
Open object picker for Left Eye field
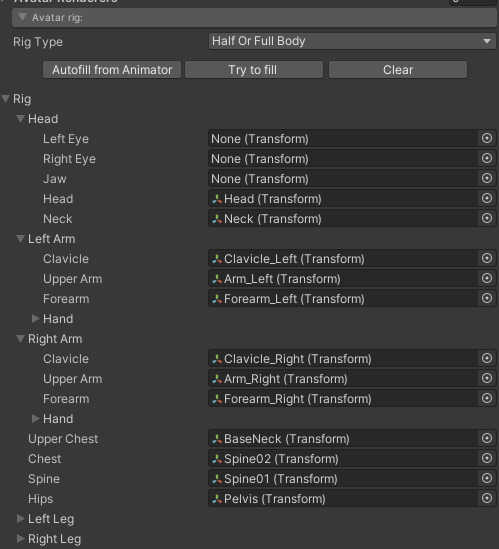pos(487,138)
